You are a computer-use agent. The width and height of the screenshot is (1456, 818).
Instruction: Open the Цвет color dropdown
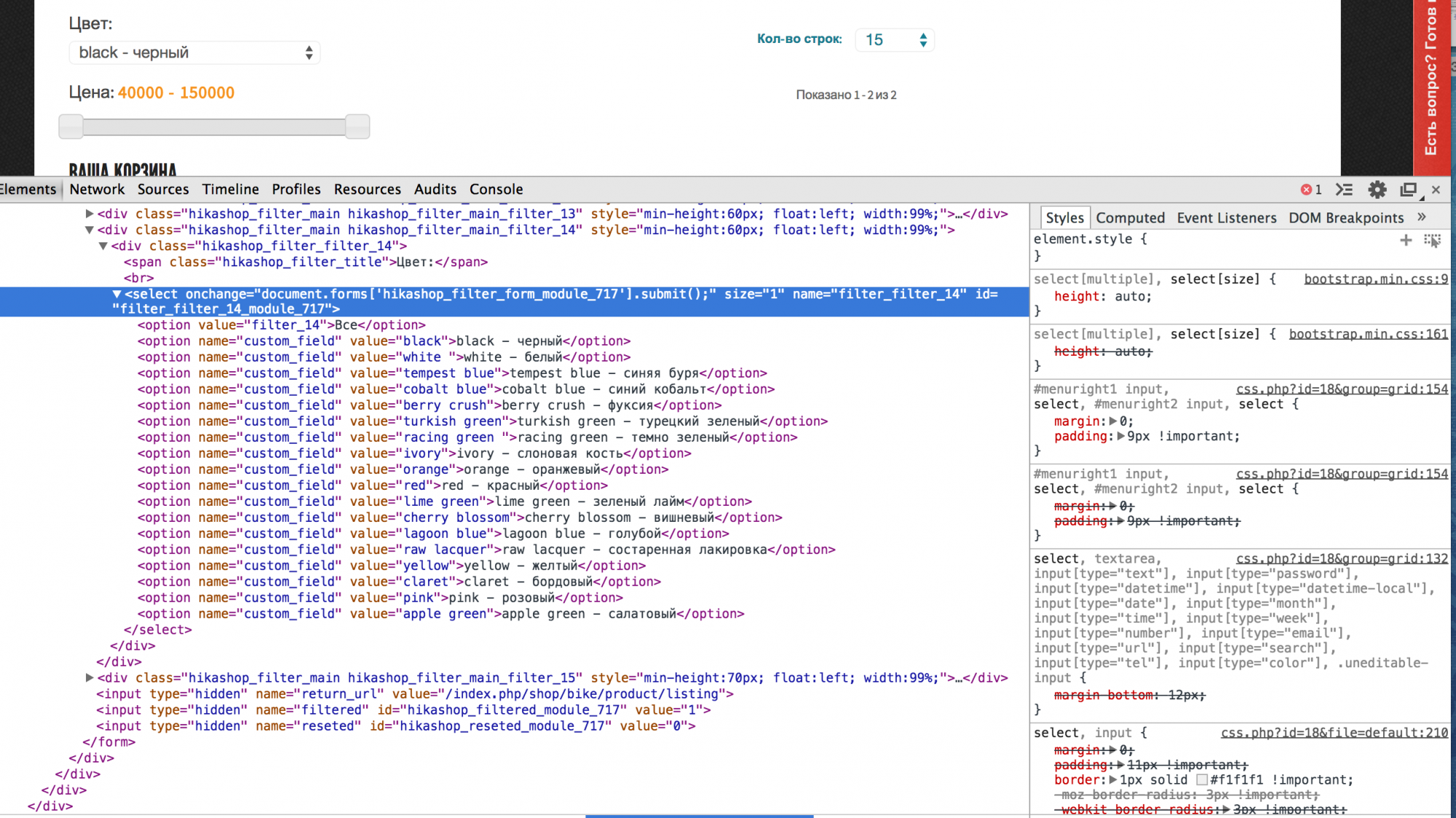[x=194, y=52]
